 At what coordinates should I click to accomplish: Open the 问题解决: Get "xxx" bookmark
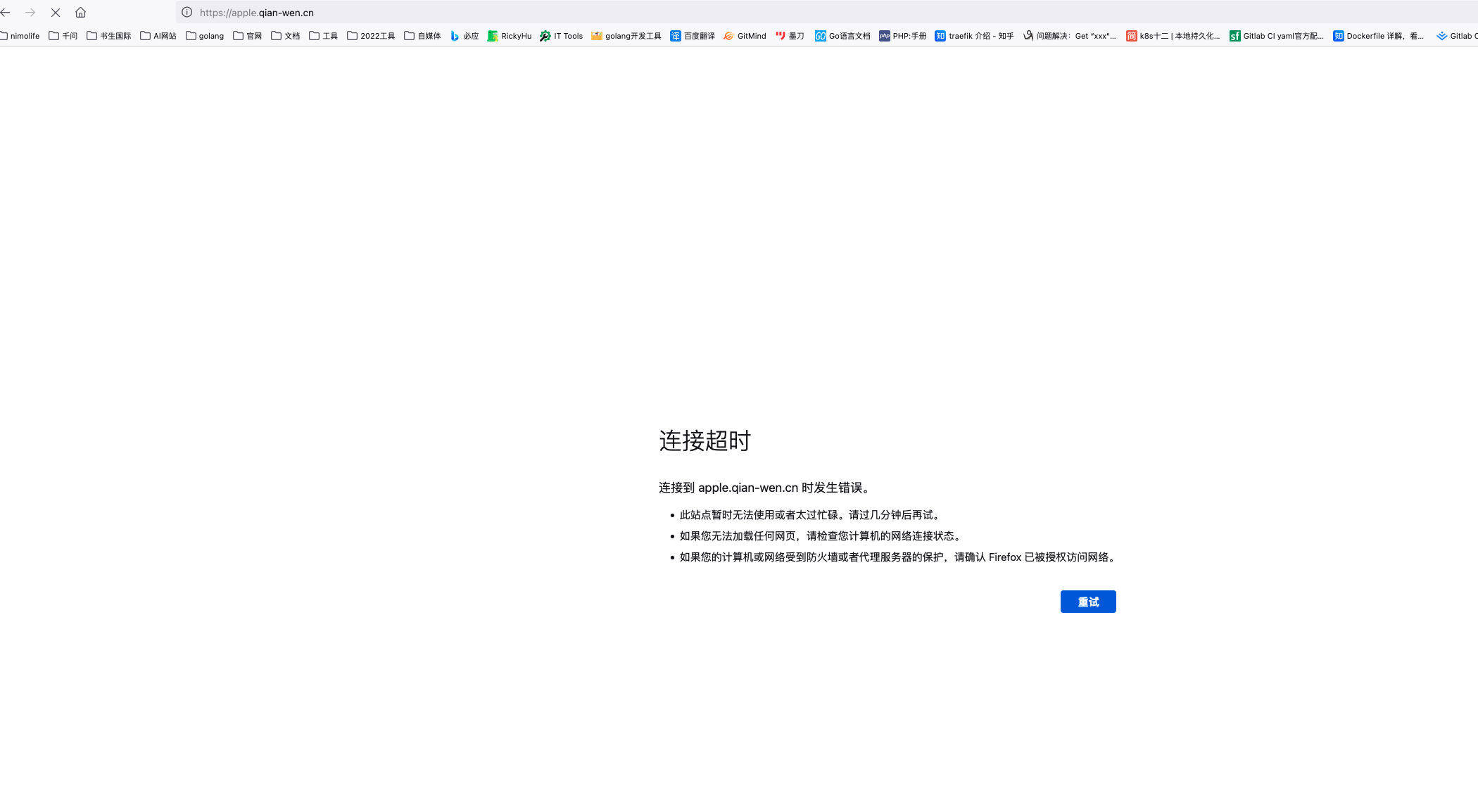pyautogui.click(x=1070, y=36)
